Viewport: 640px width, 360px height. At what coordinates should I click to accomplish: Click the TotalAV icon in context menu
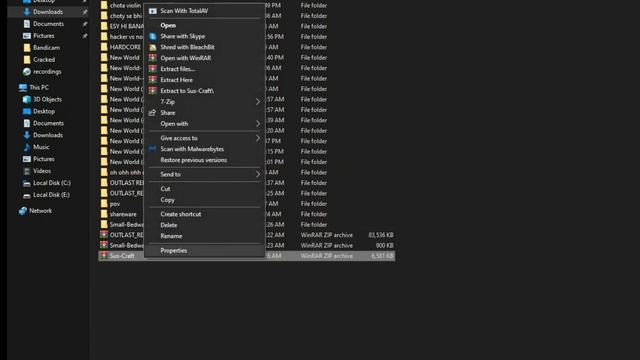point(153,11)
